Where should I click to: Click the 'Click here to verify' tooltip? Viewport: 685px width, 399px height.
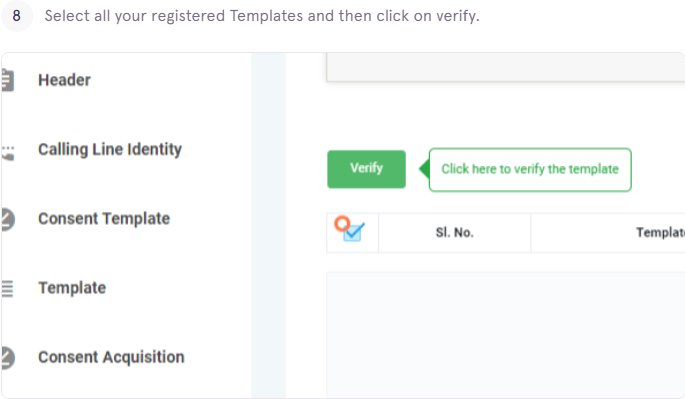(x=530, y=170)
